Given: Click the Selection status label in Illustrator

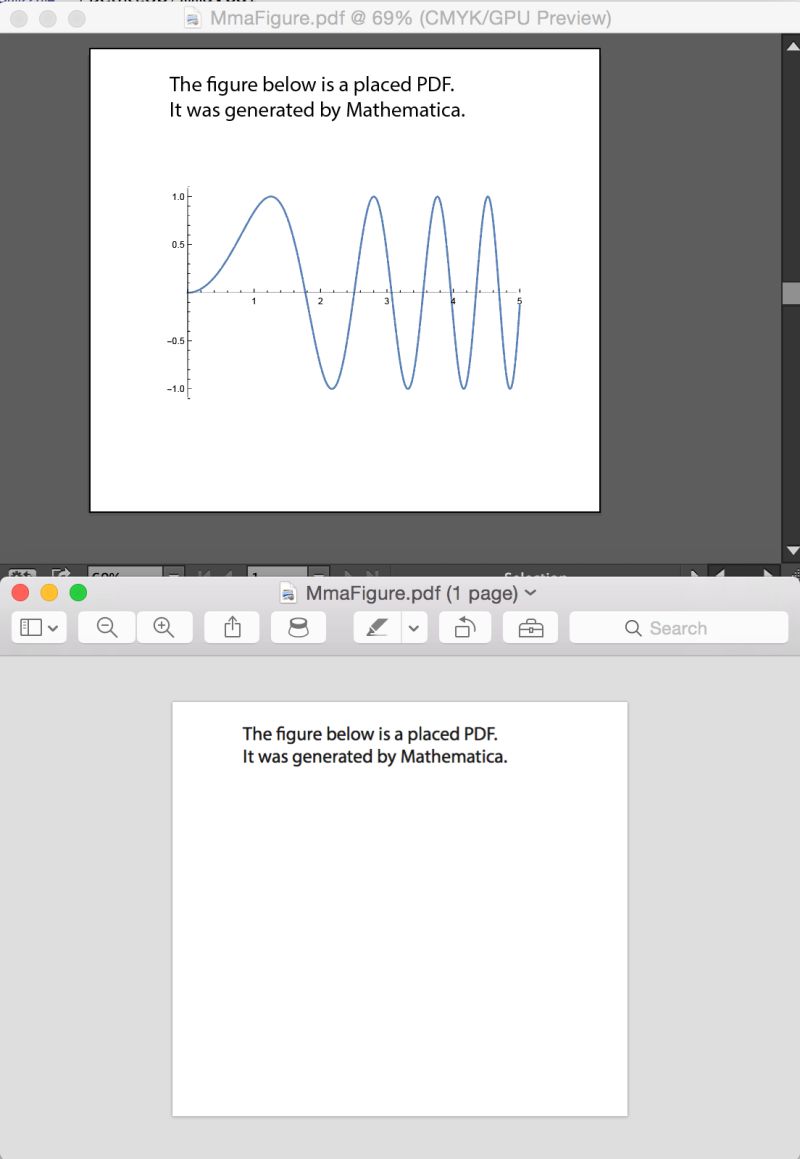Looking at the screenshot, I should pos(537,577).
